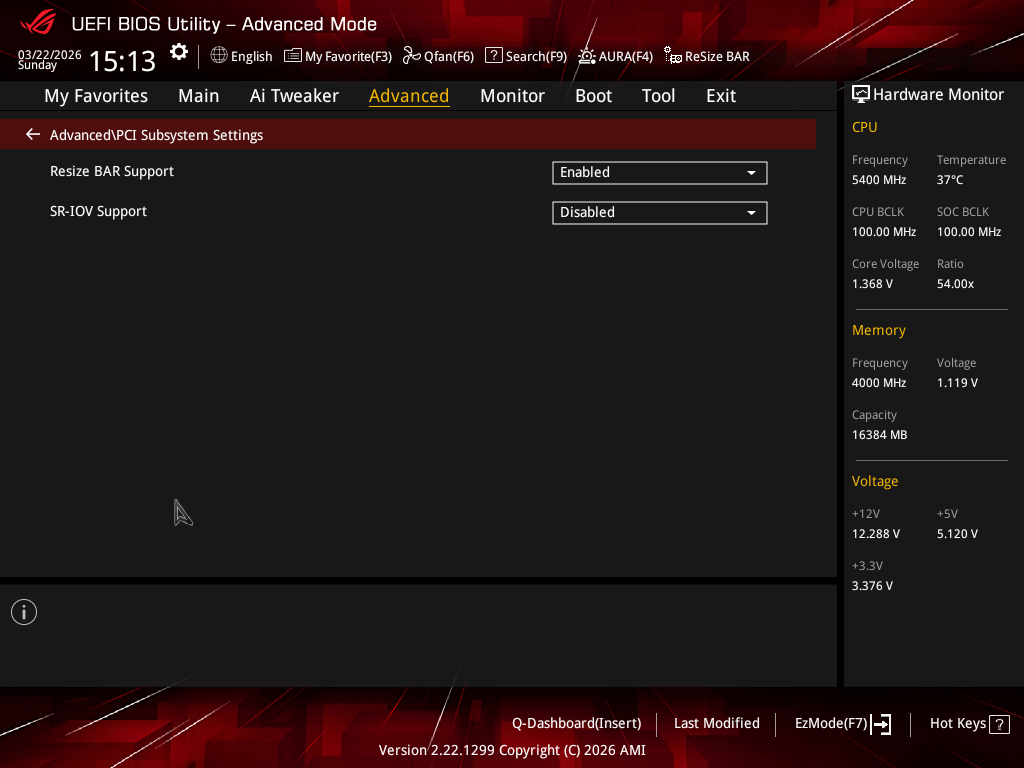Open Resize BAR Support dropdown showing Enabled
The image size is (1024, 768).
pos(660,172)
